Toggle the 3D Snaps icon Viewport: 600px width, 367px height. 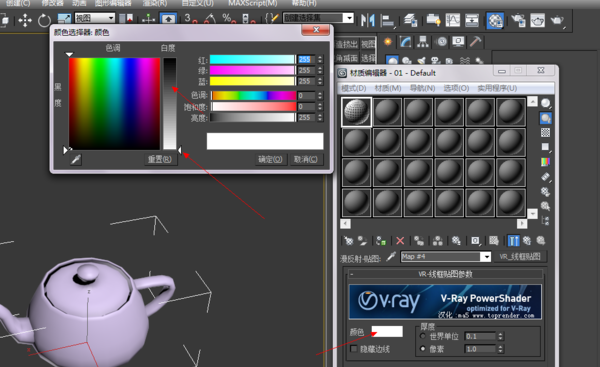190,19
